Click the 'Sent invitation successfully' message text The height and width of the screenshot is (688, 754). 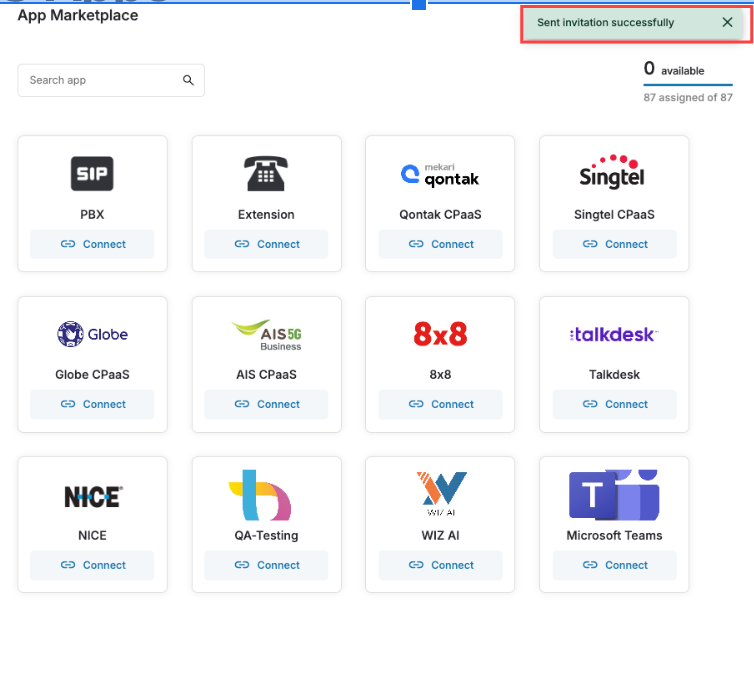(605, 23)
